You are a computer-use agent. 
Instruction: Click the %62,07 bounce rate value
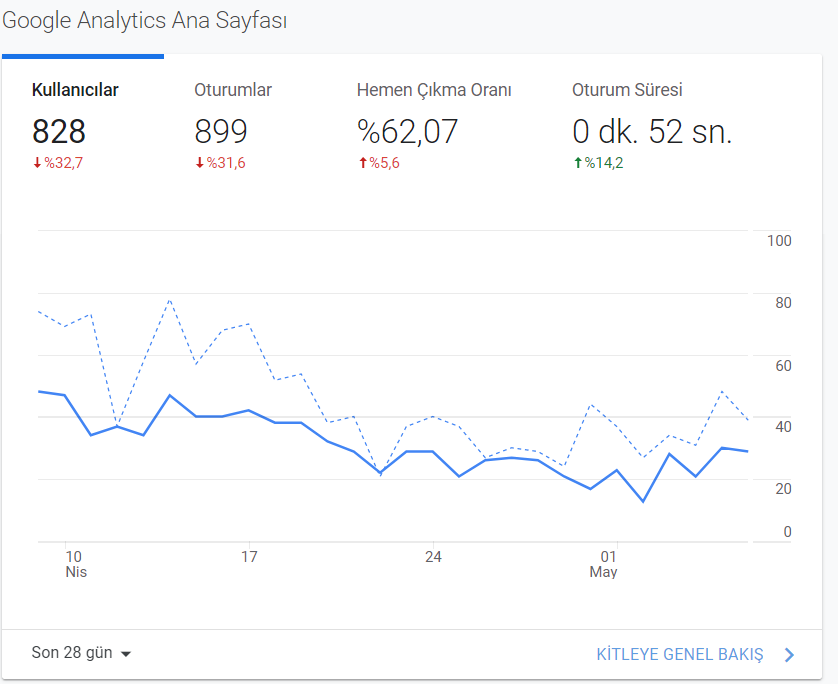[x=407, y=132]
